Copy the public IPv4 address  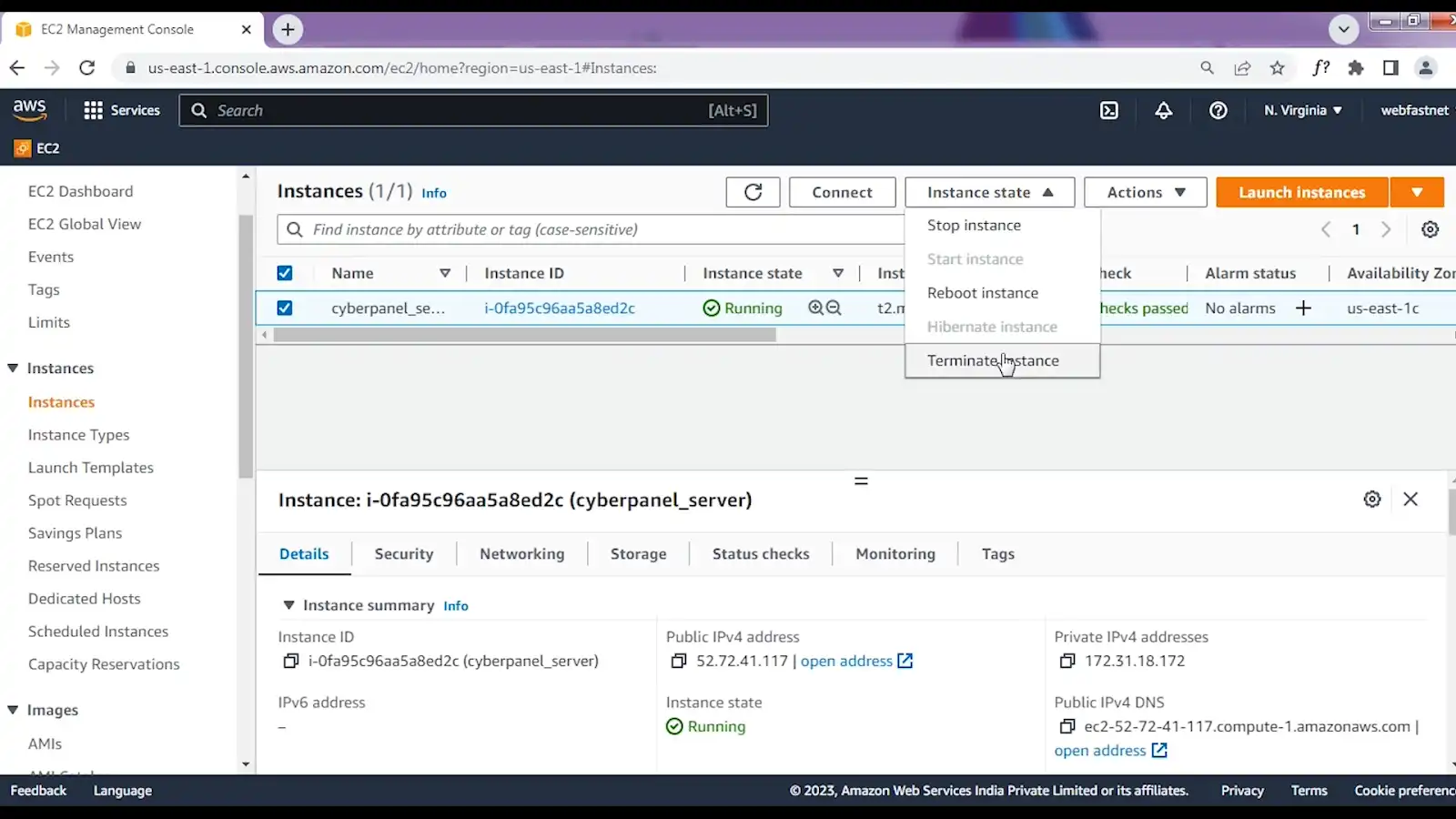point(679,662)
